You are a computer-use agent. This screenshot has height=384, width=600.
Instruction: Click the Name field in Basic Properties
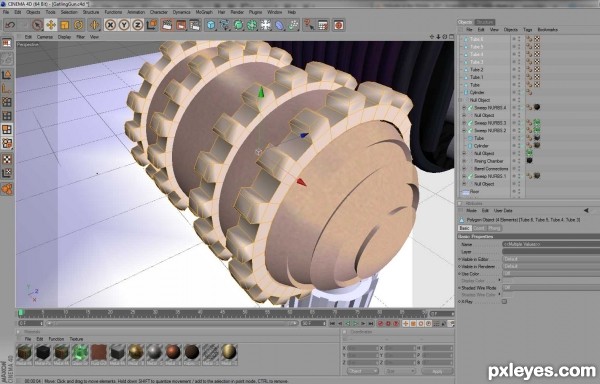pos(551,244)
